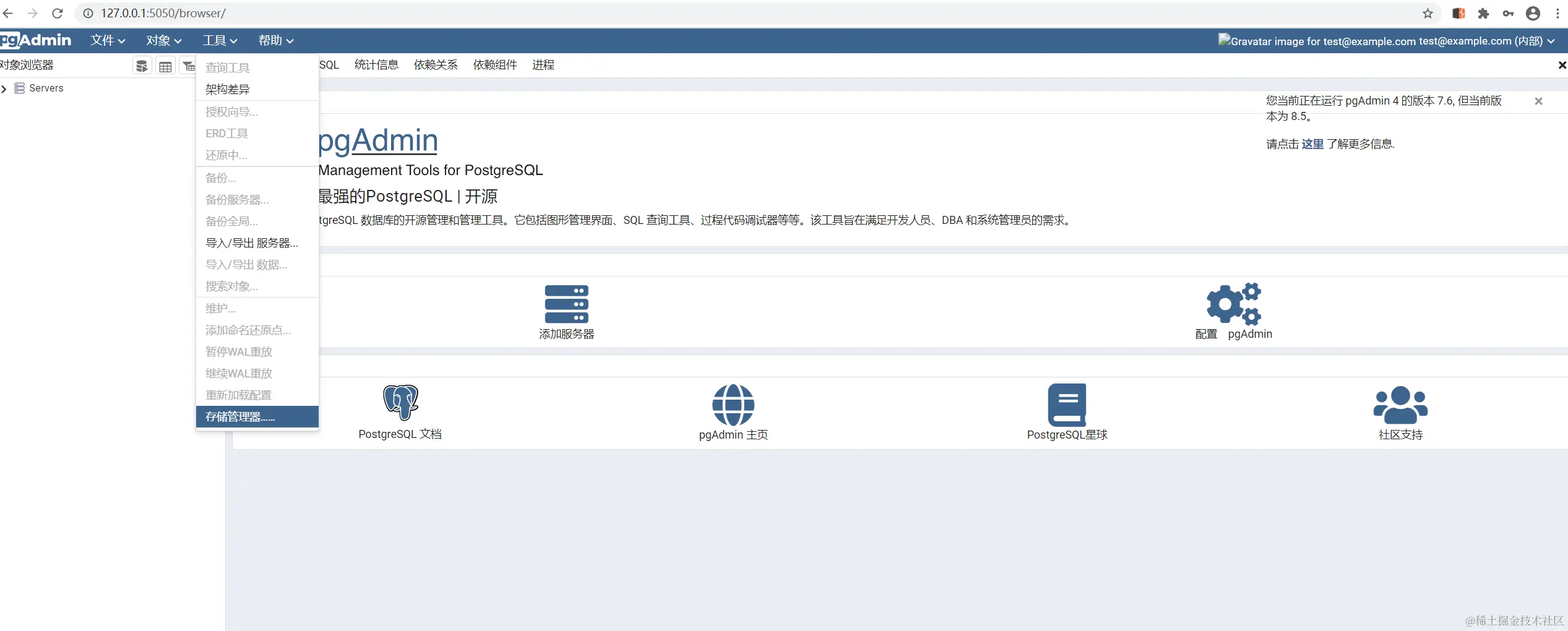Go back with the browser back arrow
This screenshot has width=1568, height=631.
pos(7,13)
